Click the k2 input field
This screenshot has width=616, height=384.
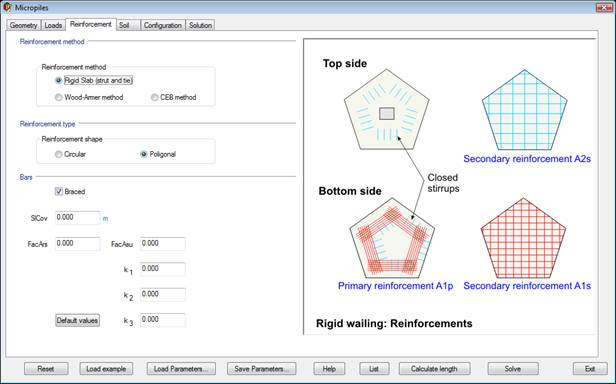(x=163, y=294)
